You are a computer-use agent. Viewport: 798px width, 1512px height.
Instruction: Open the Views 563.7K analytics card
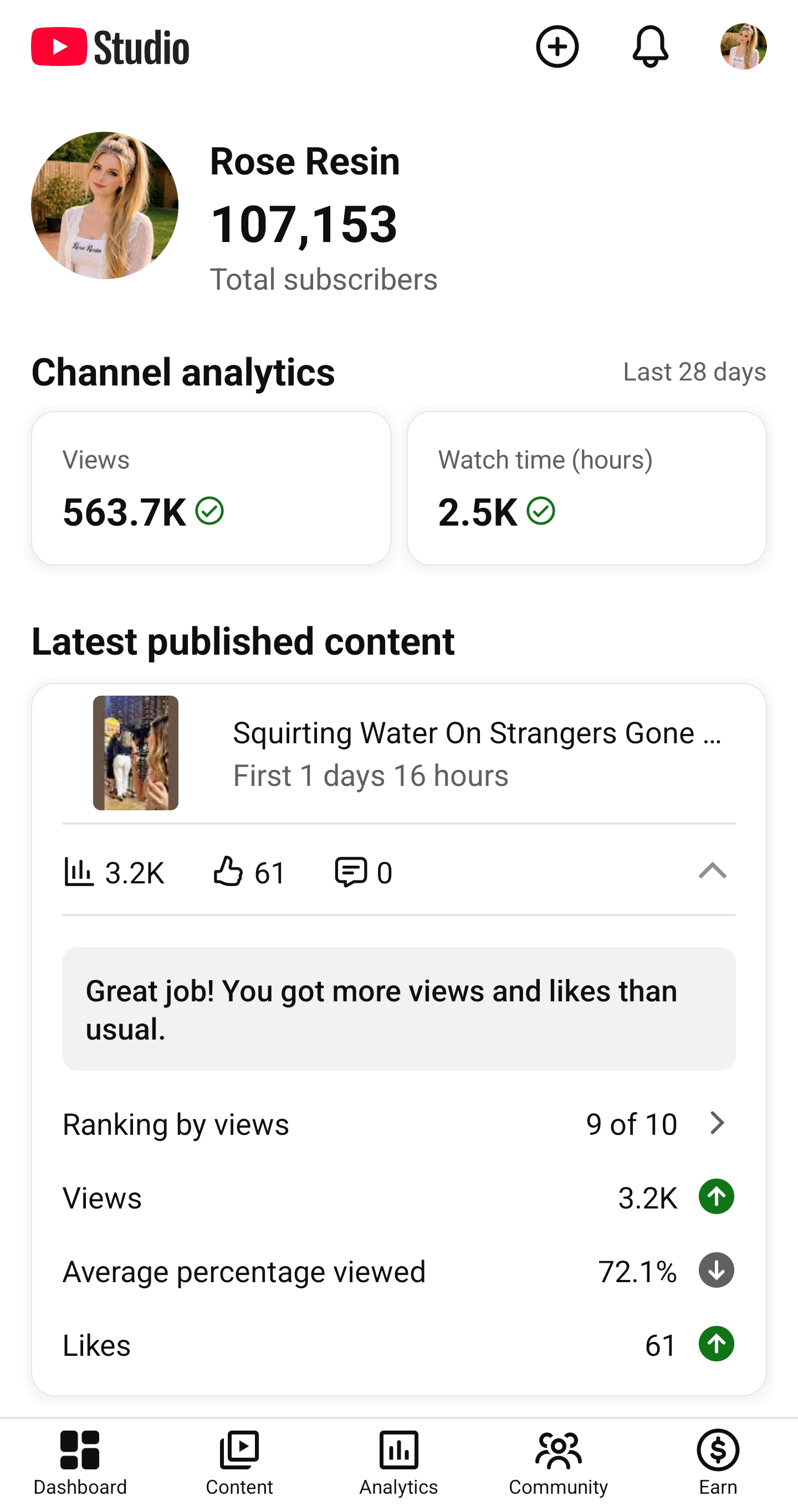[x=211, y=488]
